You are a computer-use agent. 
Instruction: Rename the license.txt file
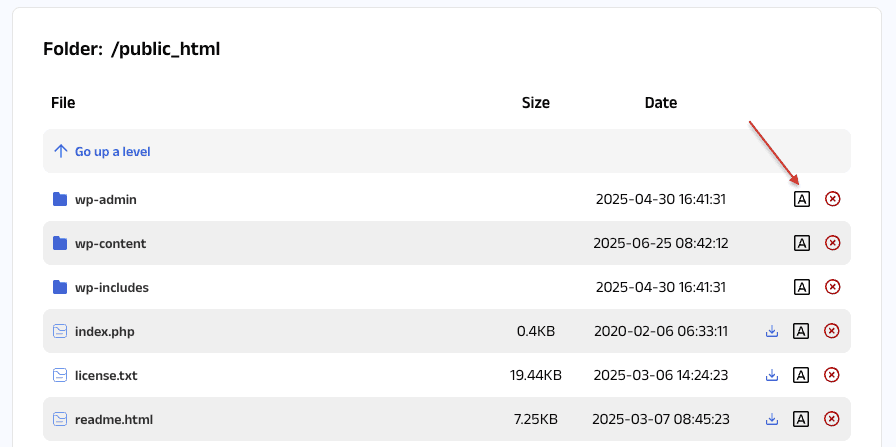801,375
